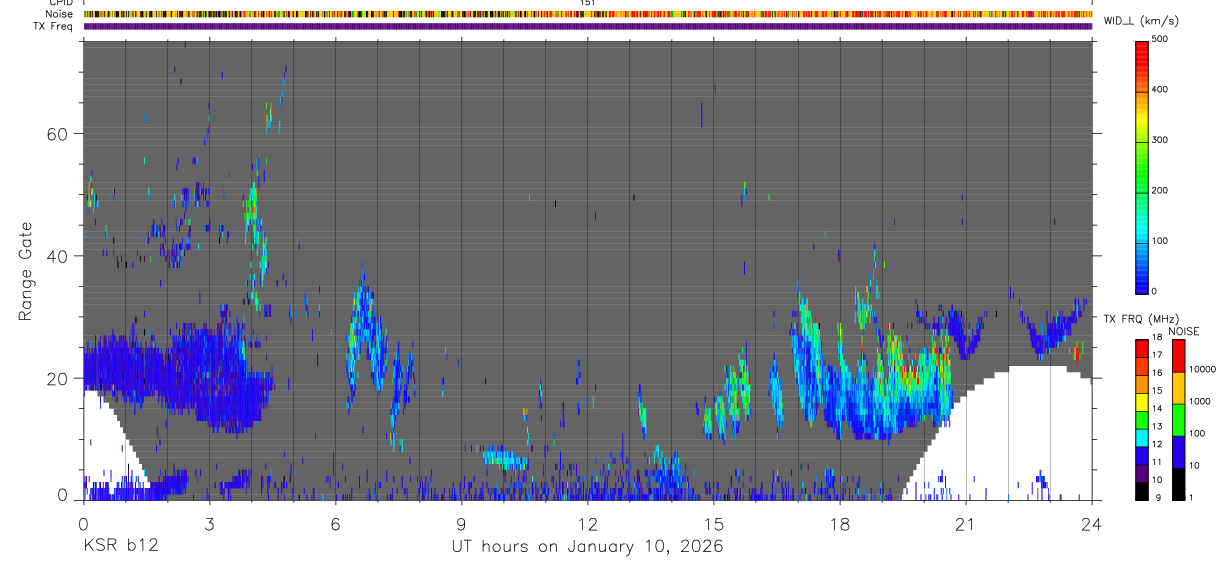Click the 'KSR b12' radar beam label
Screen dimensions: 1228x567
pyautogui.click(x=120, y=546)
